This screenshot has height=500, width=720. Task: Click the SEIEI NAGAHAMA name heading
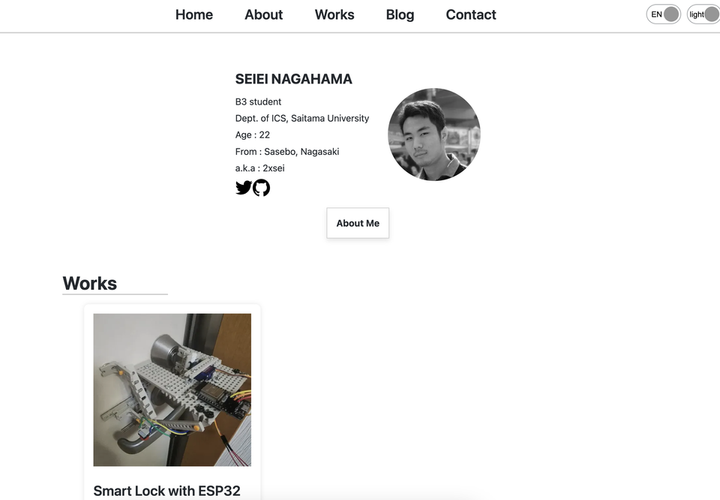pyautogui.click(x=294, y=79)
